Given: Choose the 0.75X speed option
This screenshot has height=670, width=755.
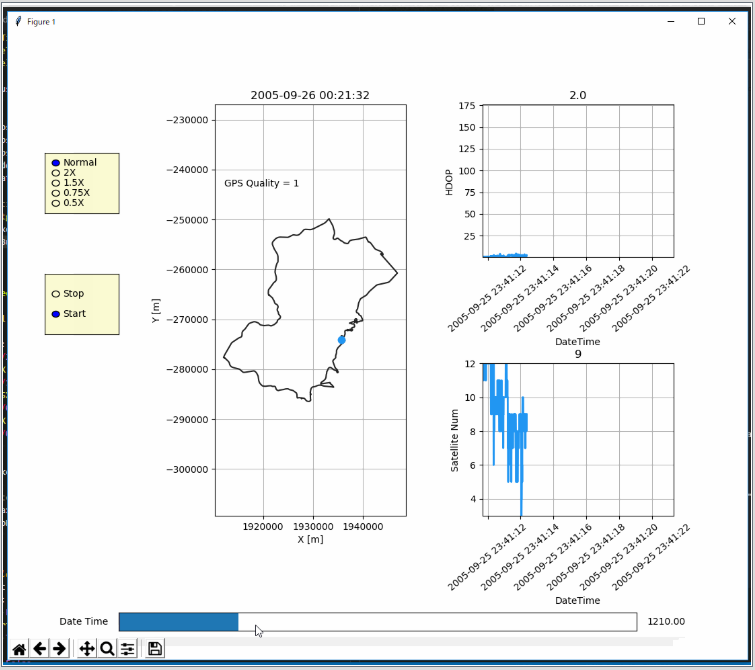Looking at the screenshot, I should tap(56, 193).
